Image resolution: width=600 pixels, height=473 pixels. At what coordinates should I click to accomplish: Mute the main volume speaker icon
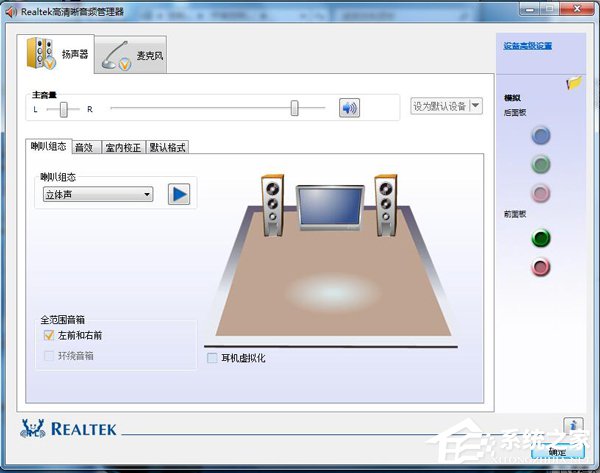(x=349, y=108)
